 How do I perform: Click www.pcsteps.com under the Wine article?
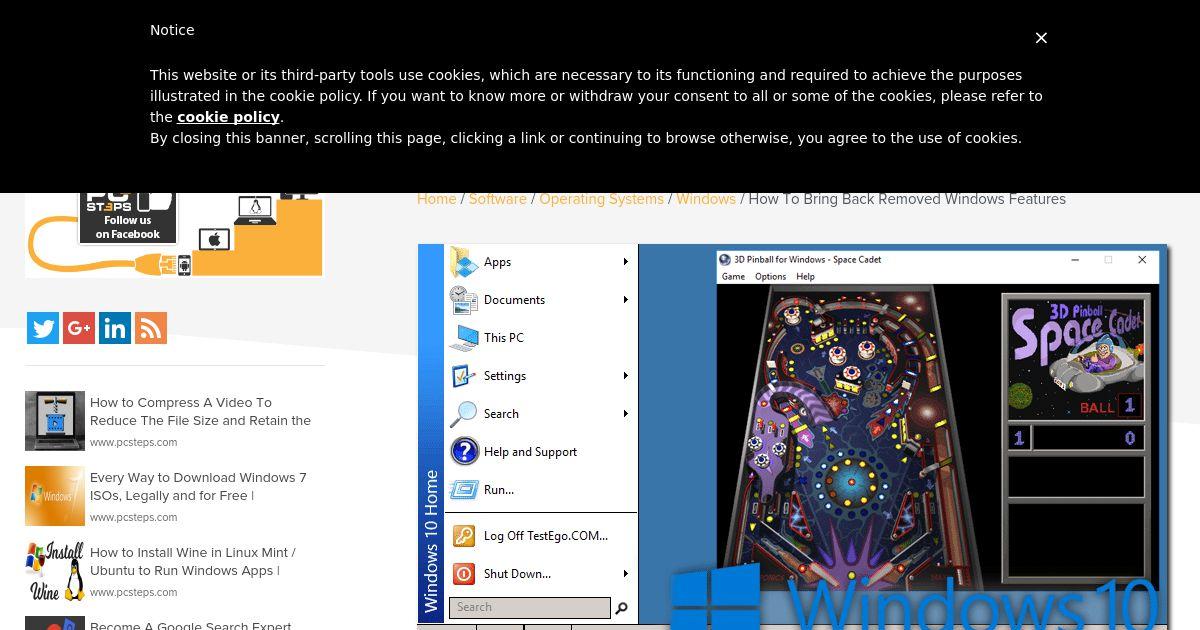point(133,592)
